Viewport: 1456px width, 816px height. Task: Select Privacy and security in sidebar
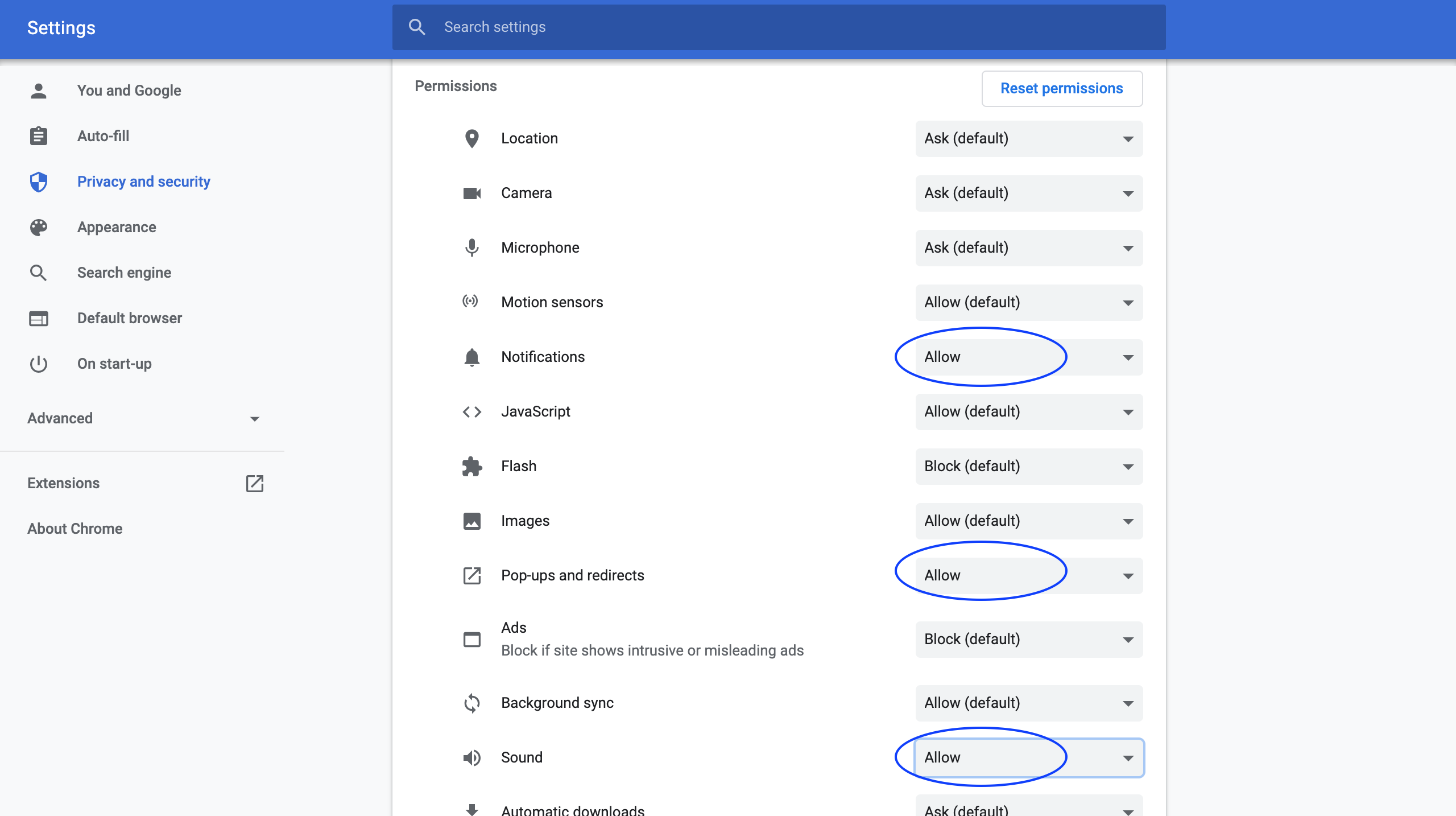coord(143,182)
